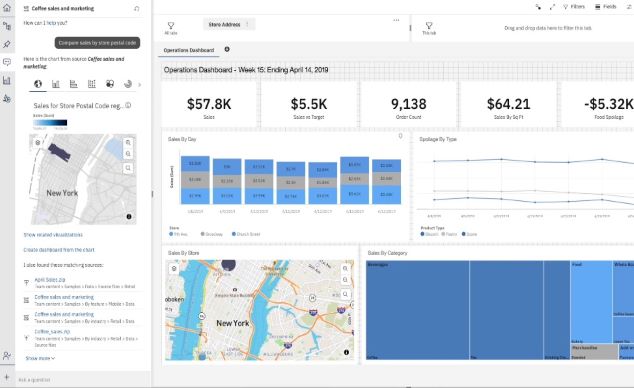Image resolution: width=634 pixels, height=388 pixels.
Task: Toggle Biscotti in the Spoilage By Type legend
Action: (429, 234)
